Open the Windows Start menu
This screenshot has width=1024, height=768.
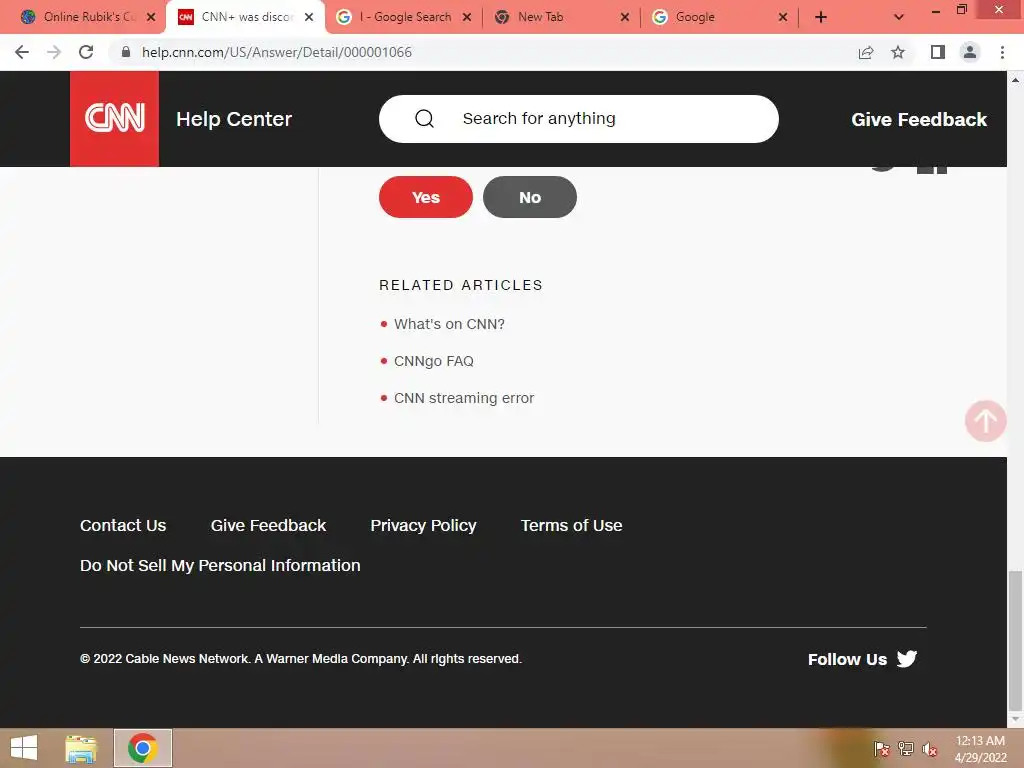(x=24, y=748)
